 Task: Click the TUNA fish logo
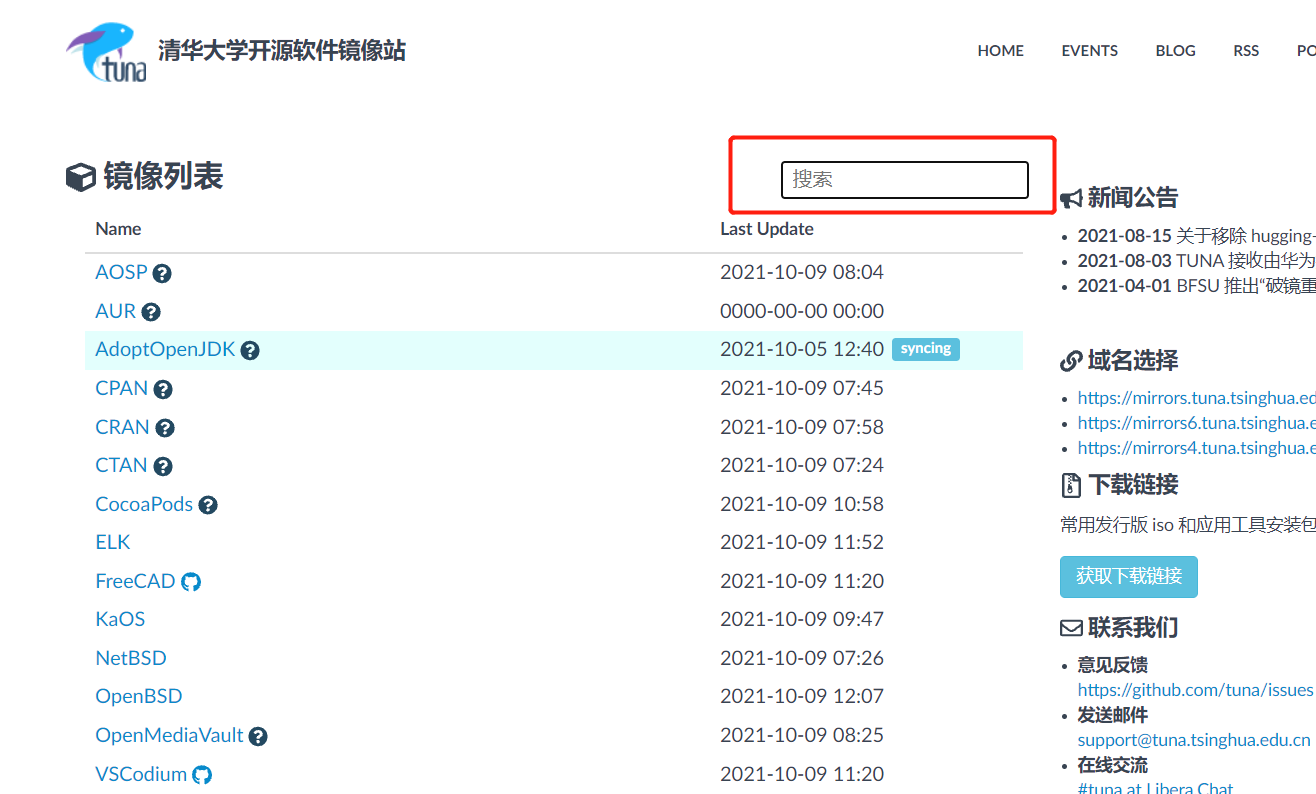tap(107, 52)
